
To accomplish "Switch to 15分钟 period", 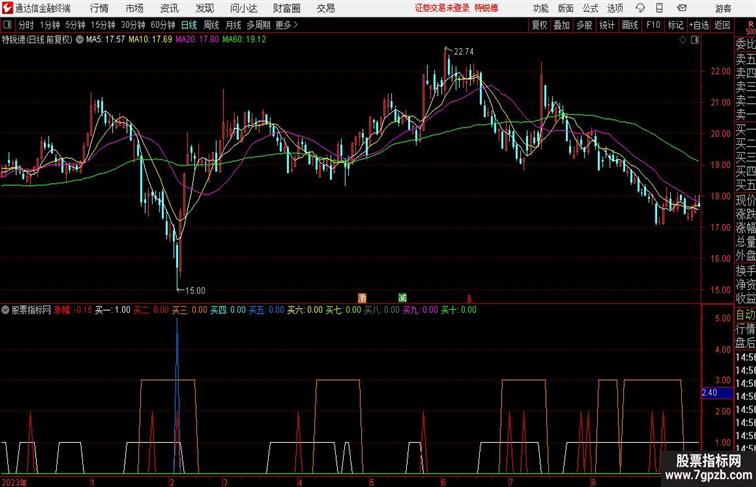I will (x=103, y=25).
